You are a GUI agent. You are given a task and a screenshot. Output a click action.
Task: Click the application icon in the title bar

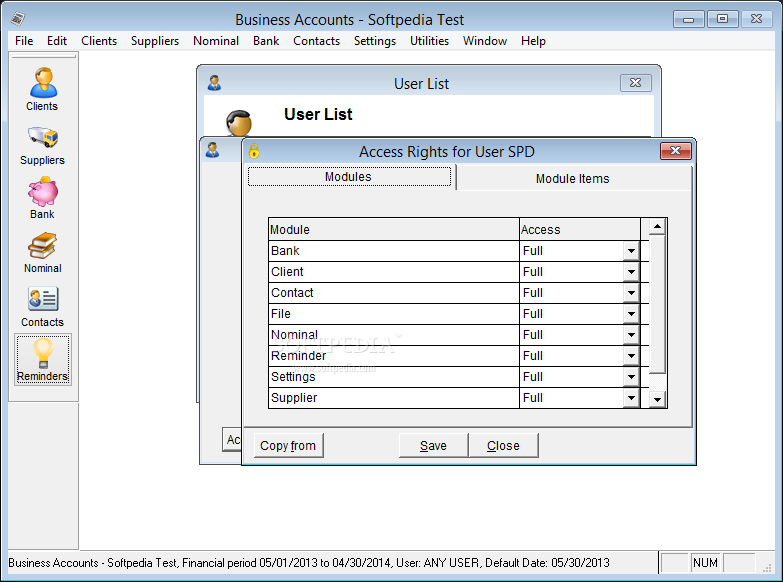[18, 19]
